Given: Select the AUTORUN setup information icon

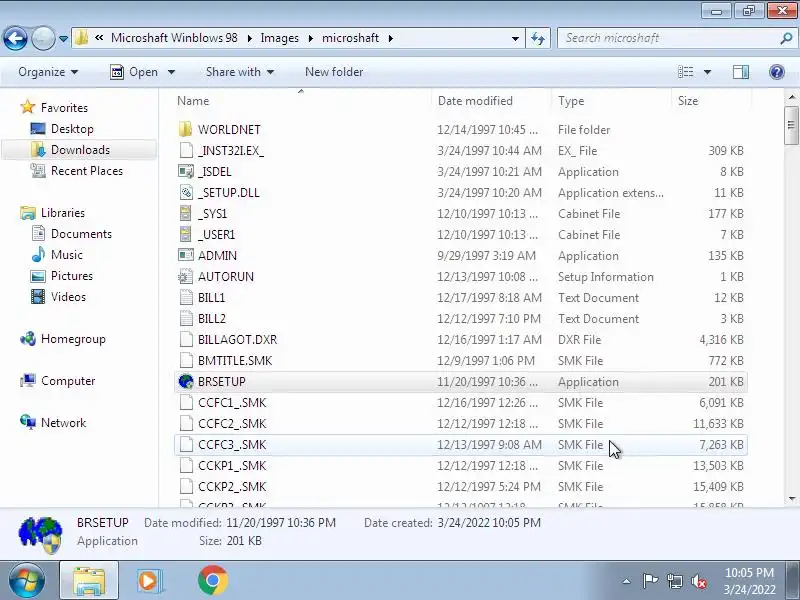Looking at the screenshot, I should 186,277.
